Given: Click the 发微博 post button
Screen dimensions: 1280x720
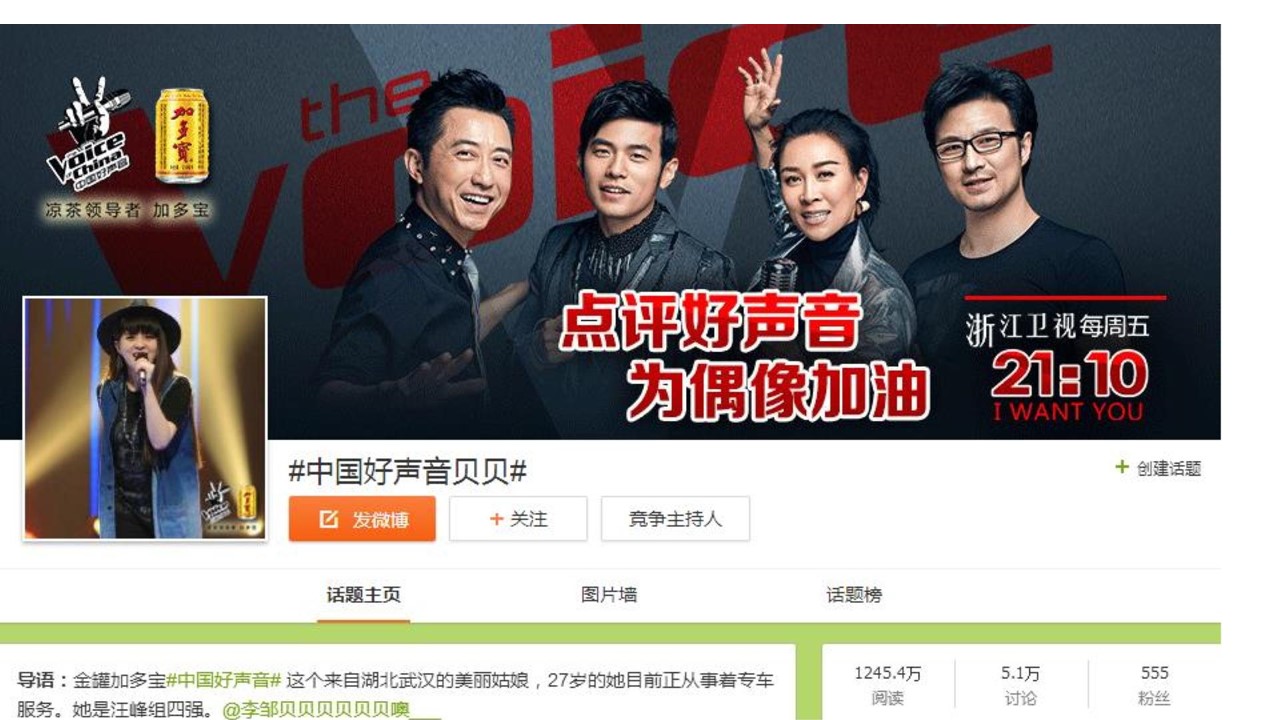Looking at the screenshot, I should click(x=362, y=519).
